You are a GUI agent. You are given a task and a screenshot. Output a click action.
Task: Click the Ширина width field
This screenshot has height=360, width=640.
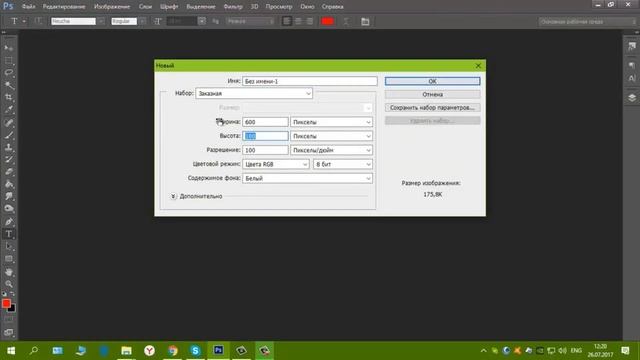point(265,122)
